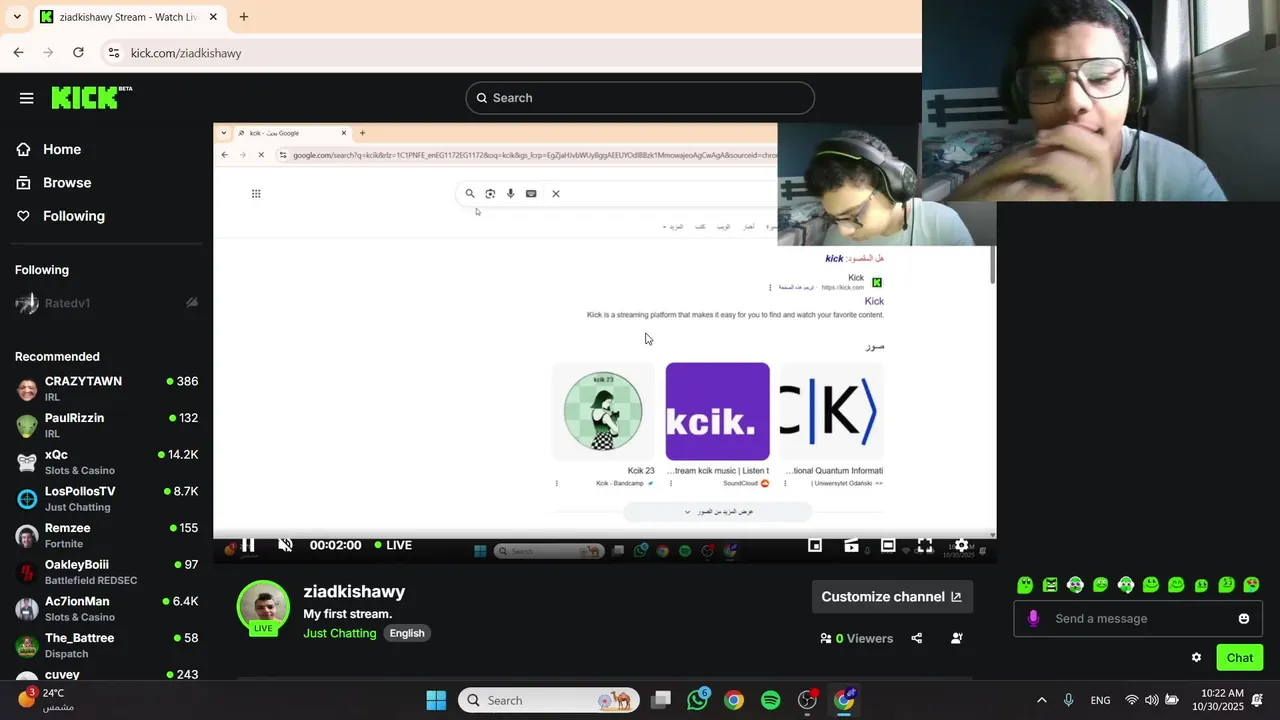
Task: Focus the Send a message field
Action: point(1137,618)
